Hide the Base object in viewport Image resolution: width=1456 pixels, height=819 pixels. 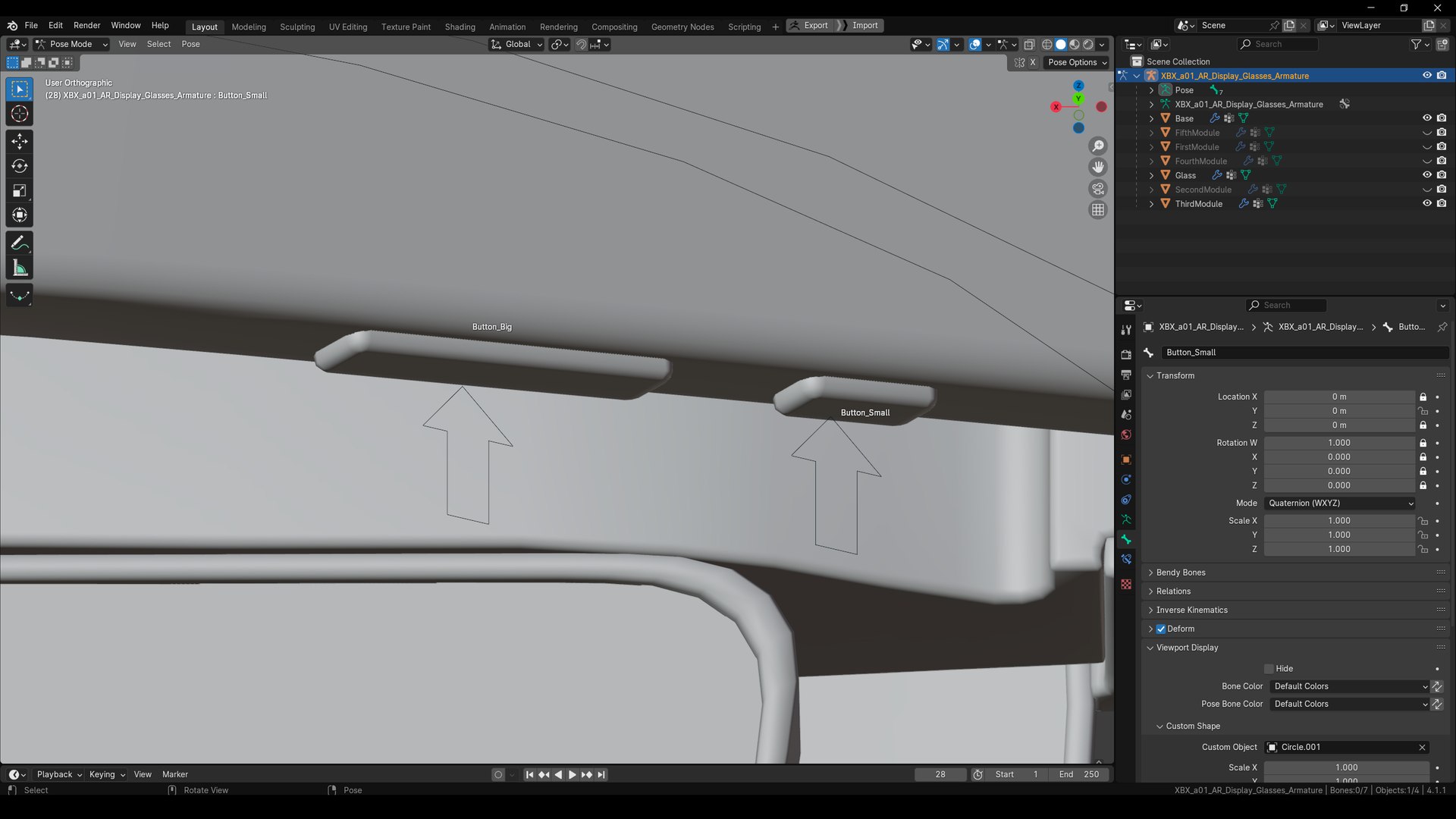point(1426,118)
